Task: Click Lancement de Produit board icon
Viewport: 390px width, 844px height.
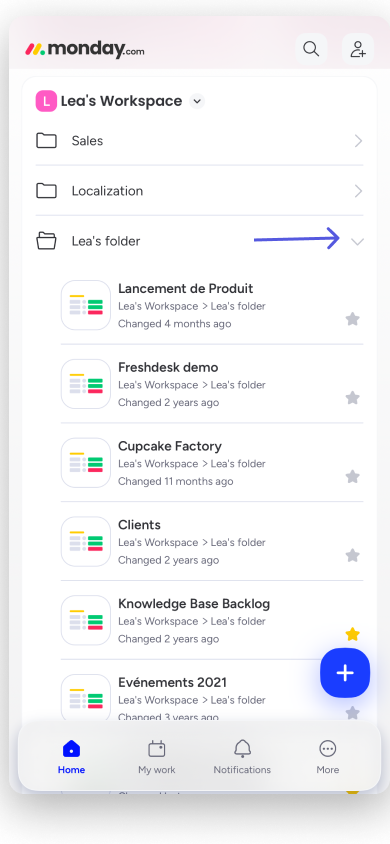Action: tap(86, 305)
